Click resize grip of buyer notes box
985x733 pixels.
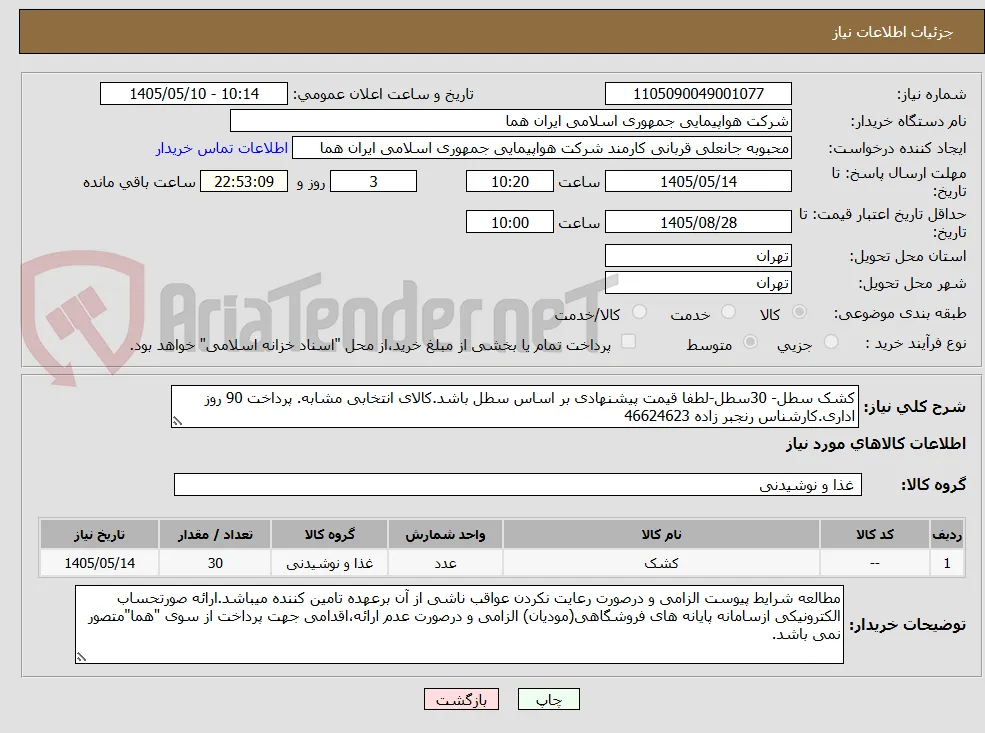(x=81, y=657)
